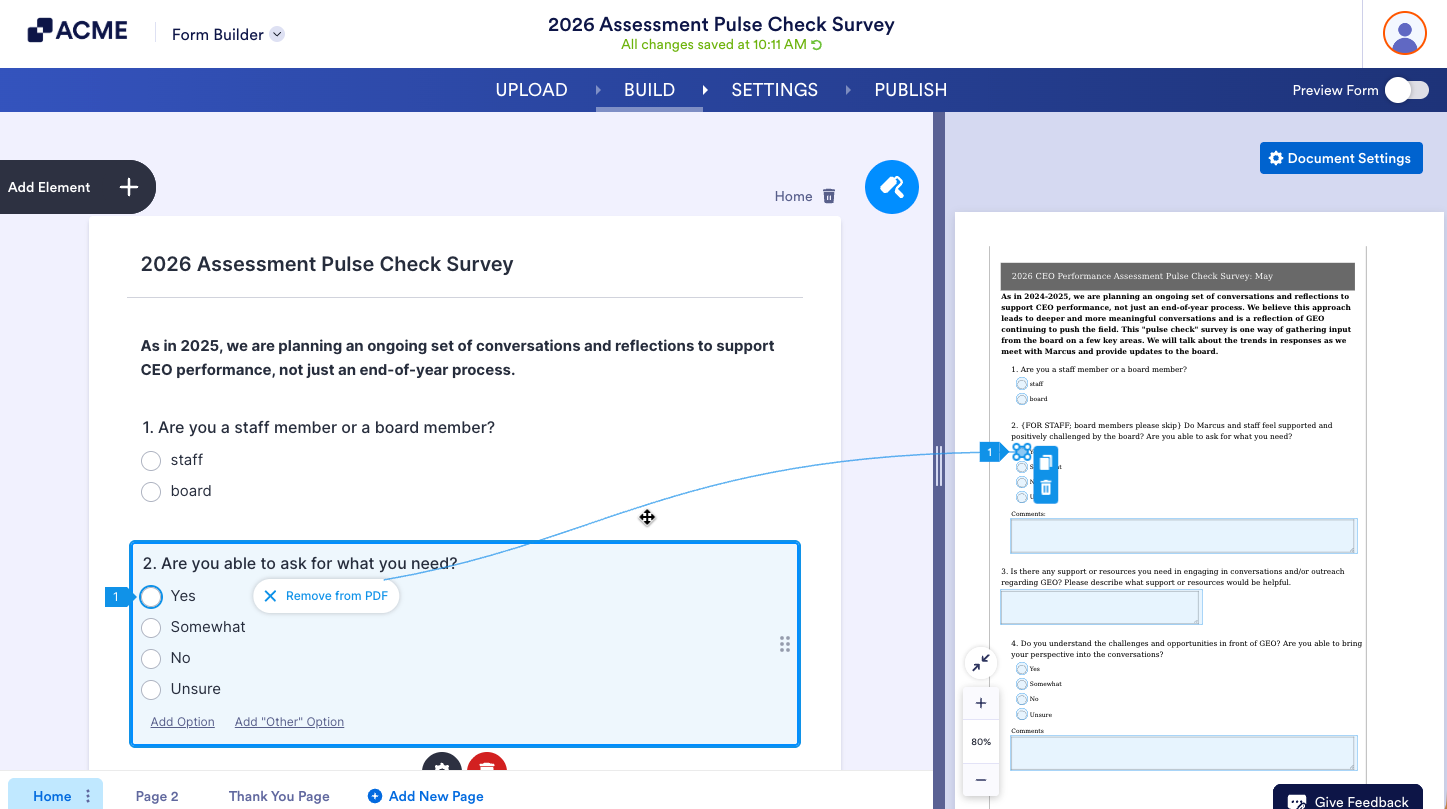This screenshot has height=809, width=1447.
Task: Click the Add Option link
Action: [183, 722]
